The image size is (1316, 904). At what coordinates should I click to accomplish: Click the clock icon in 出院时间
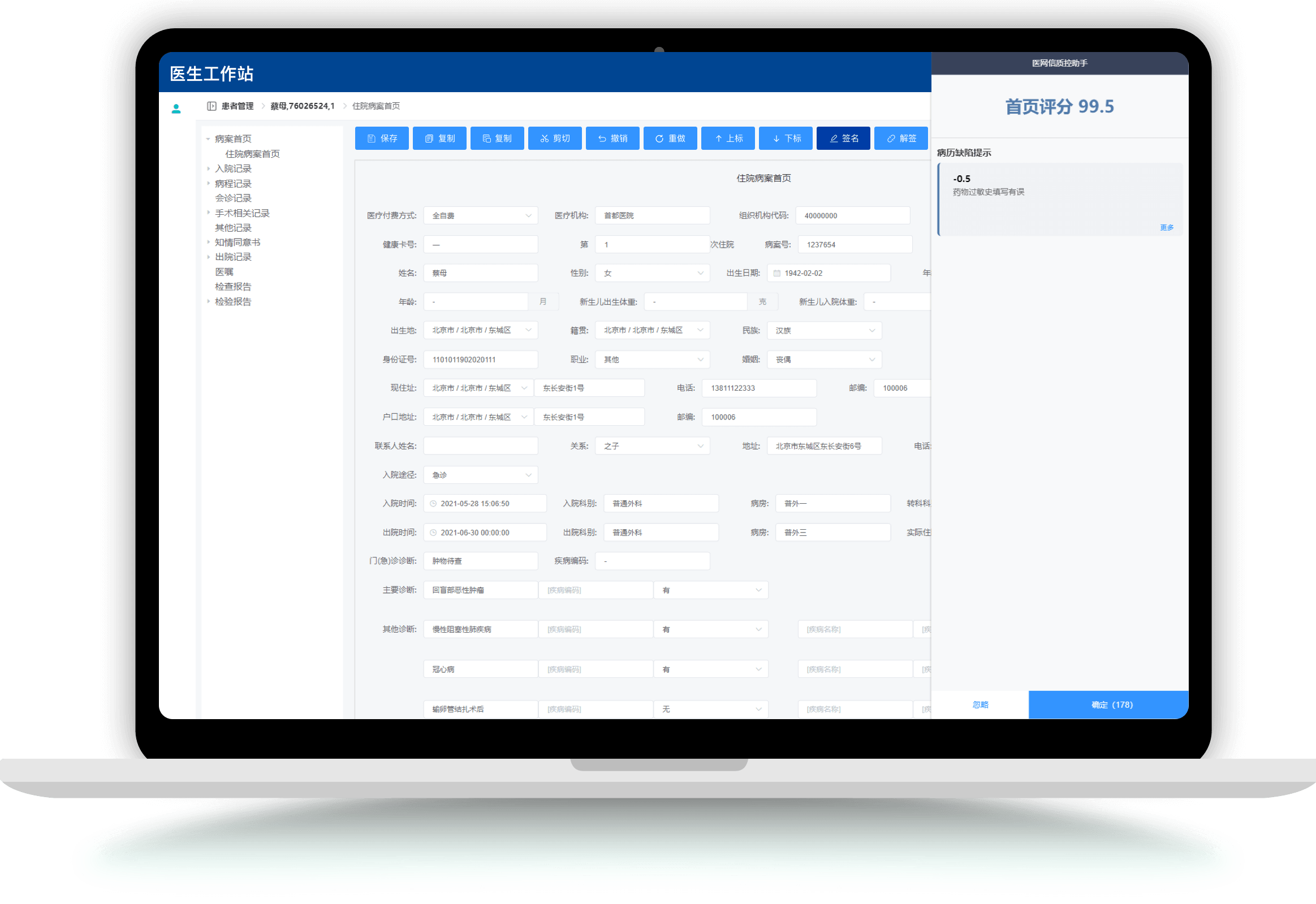[x=433, y=533]
